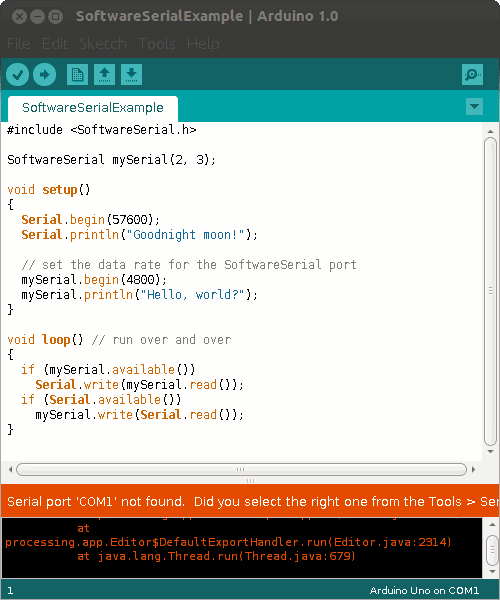
Task: Open the Edit menu
Action: (55, 44)
